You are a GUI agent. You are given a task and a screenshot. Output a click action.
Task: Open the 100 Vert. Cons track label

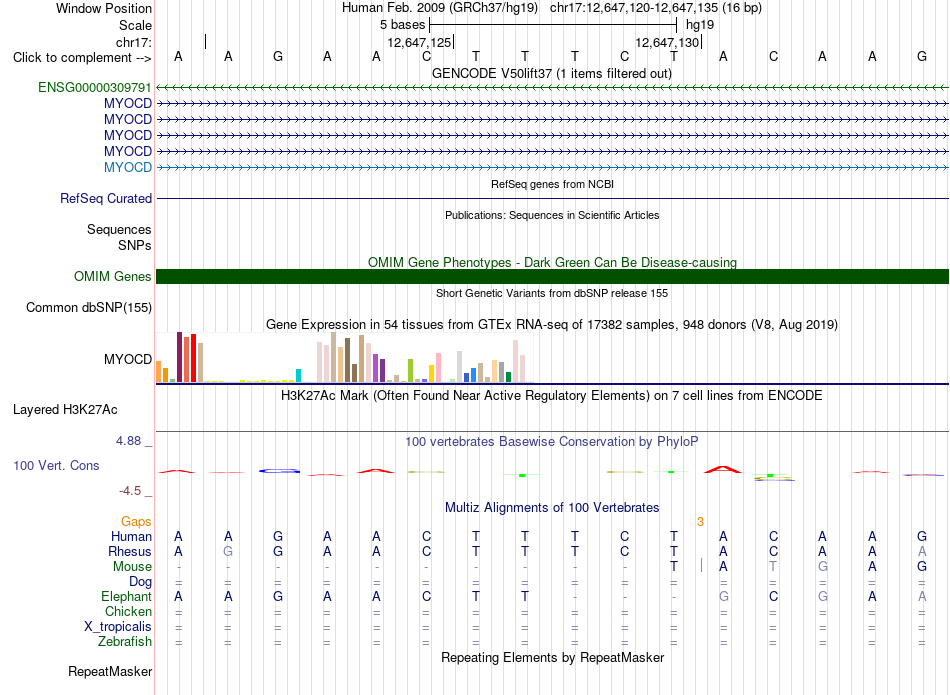(x=56, y=465)
